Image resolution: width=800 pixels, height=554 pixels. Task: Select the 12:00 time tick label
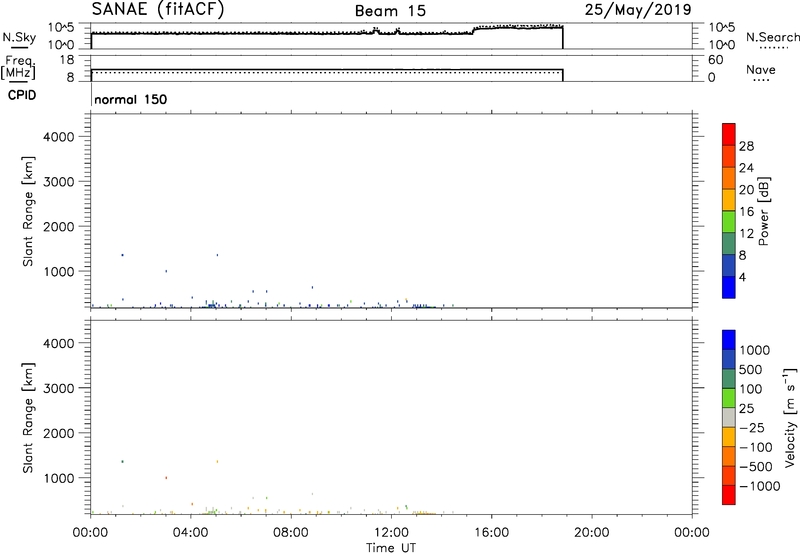(x=391, y=533)
